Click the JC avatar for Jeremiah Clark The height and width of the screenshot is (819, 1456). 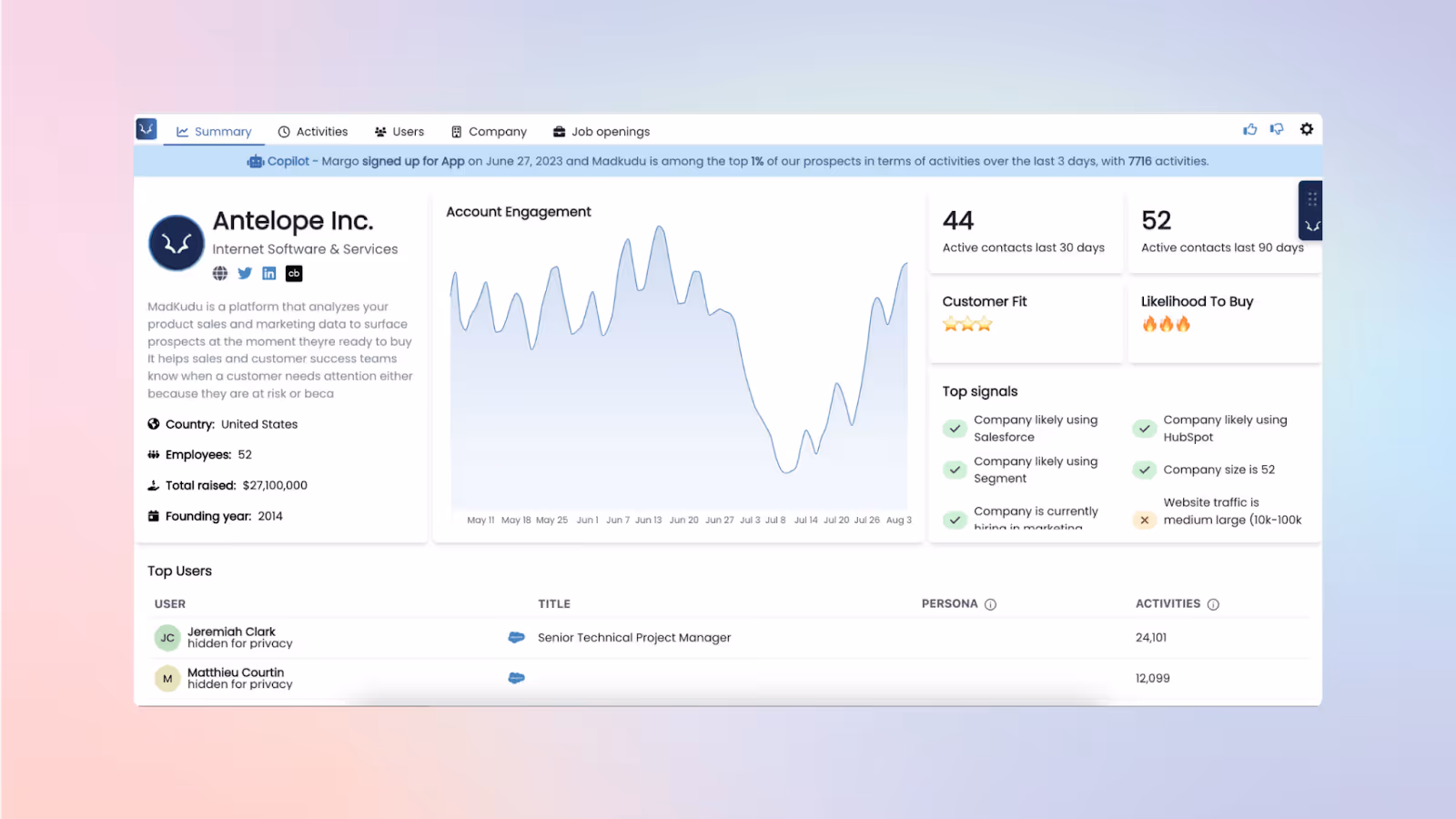tap(167, 638)
